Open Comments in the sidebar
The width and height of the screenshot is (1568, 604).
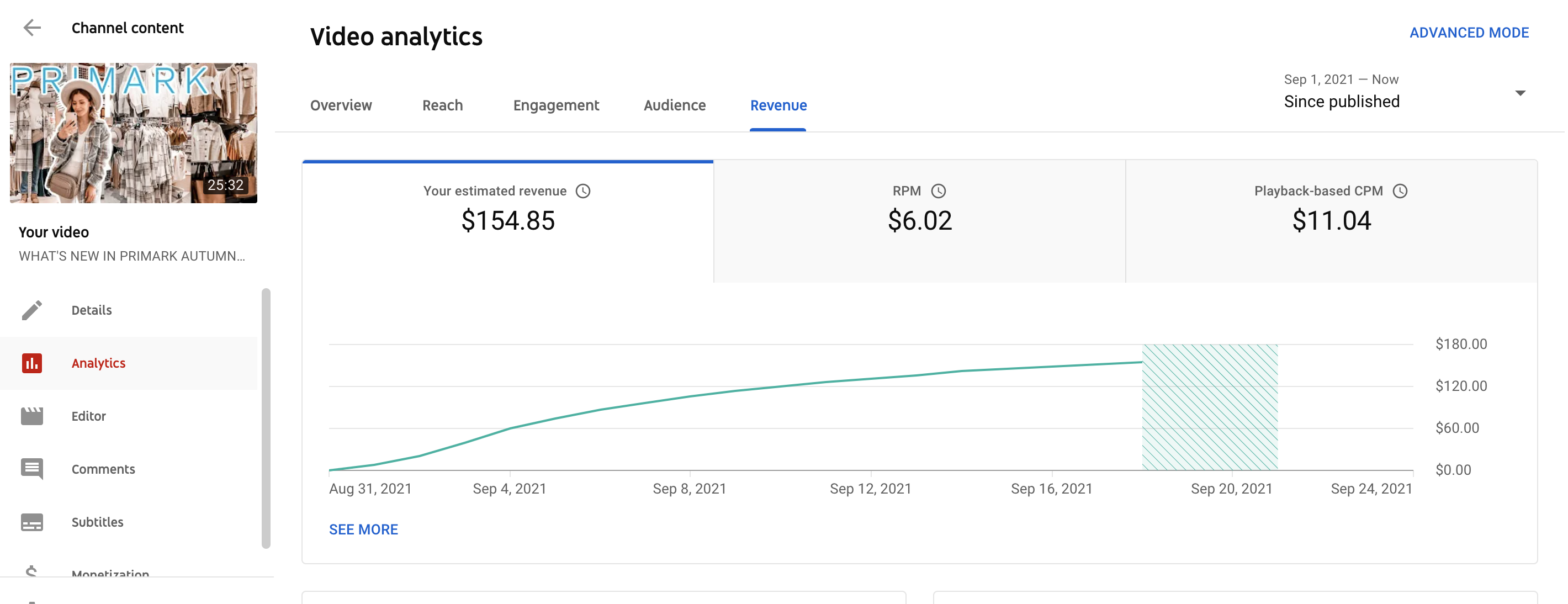(x=129, y=469)
